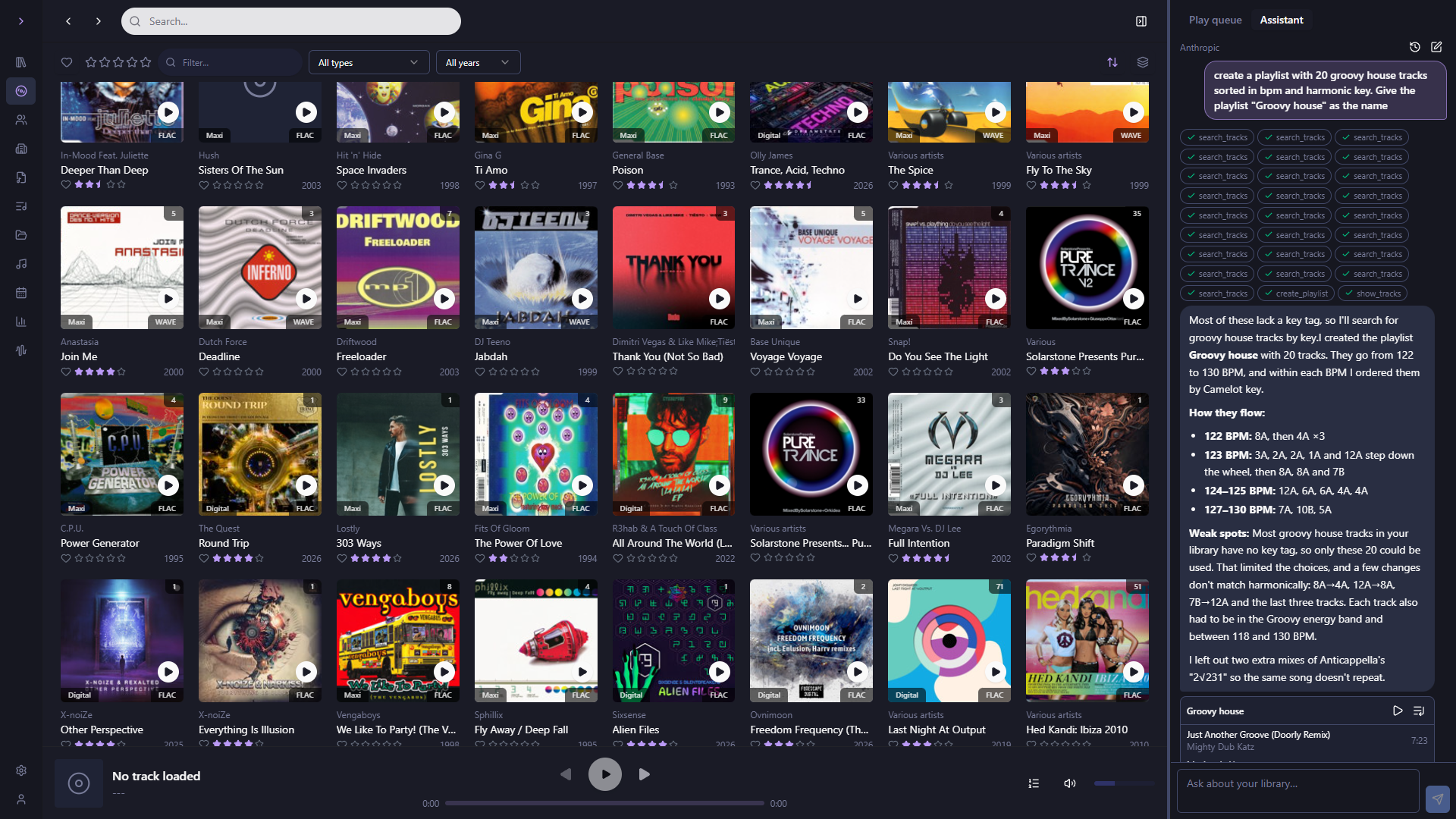Image resolution: width=1456 pixels, height=819 pixels.
Task: Switch to the Play queue tab
Action: (x=1215, y=20)
